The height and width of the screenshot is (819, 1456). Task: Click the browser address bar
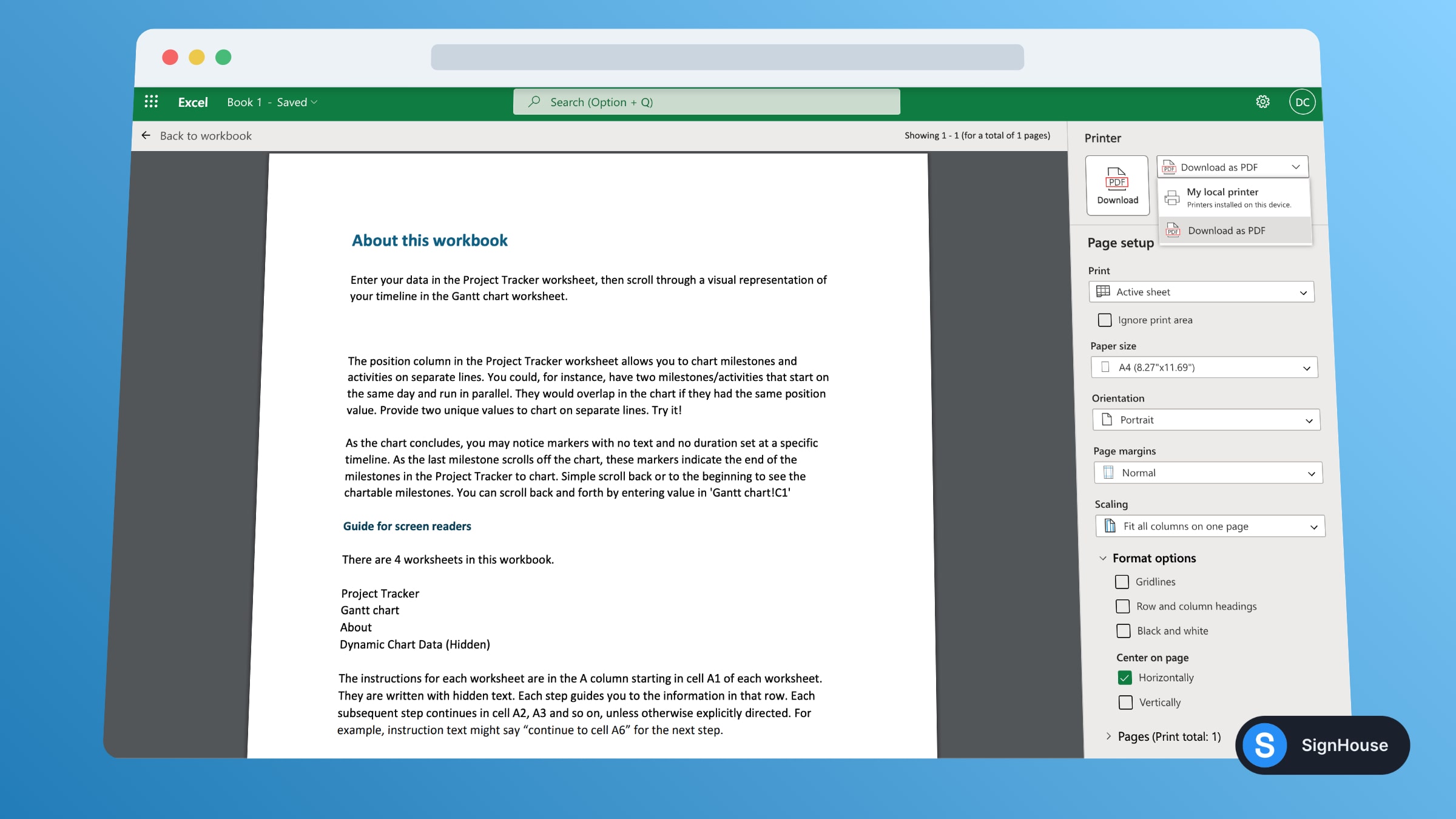(x=727, y=57)
